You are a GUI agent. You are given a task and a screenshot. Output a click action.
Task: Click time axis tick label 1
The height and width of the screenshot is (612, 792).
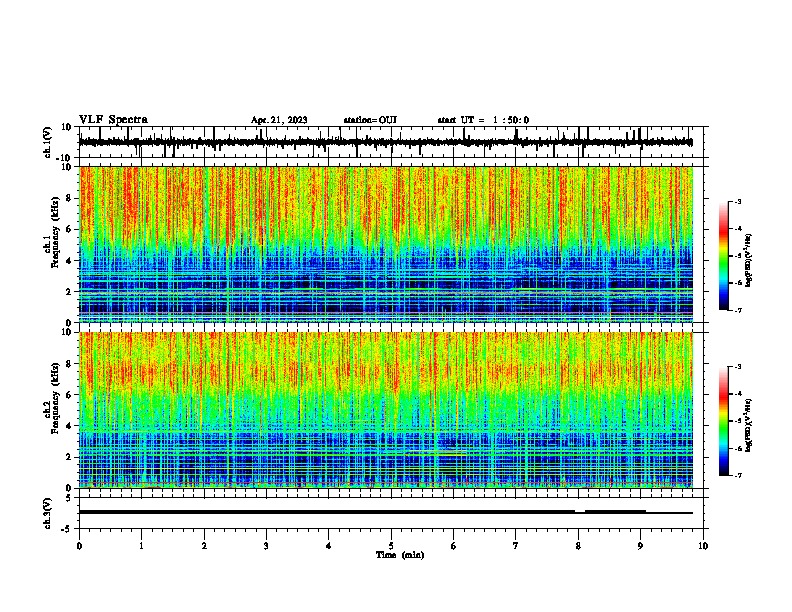pyautogui.click(x=141, y=546)
